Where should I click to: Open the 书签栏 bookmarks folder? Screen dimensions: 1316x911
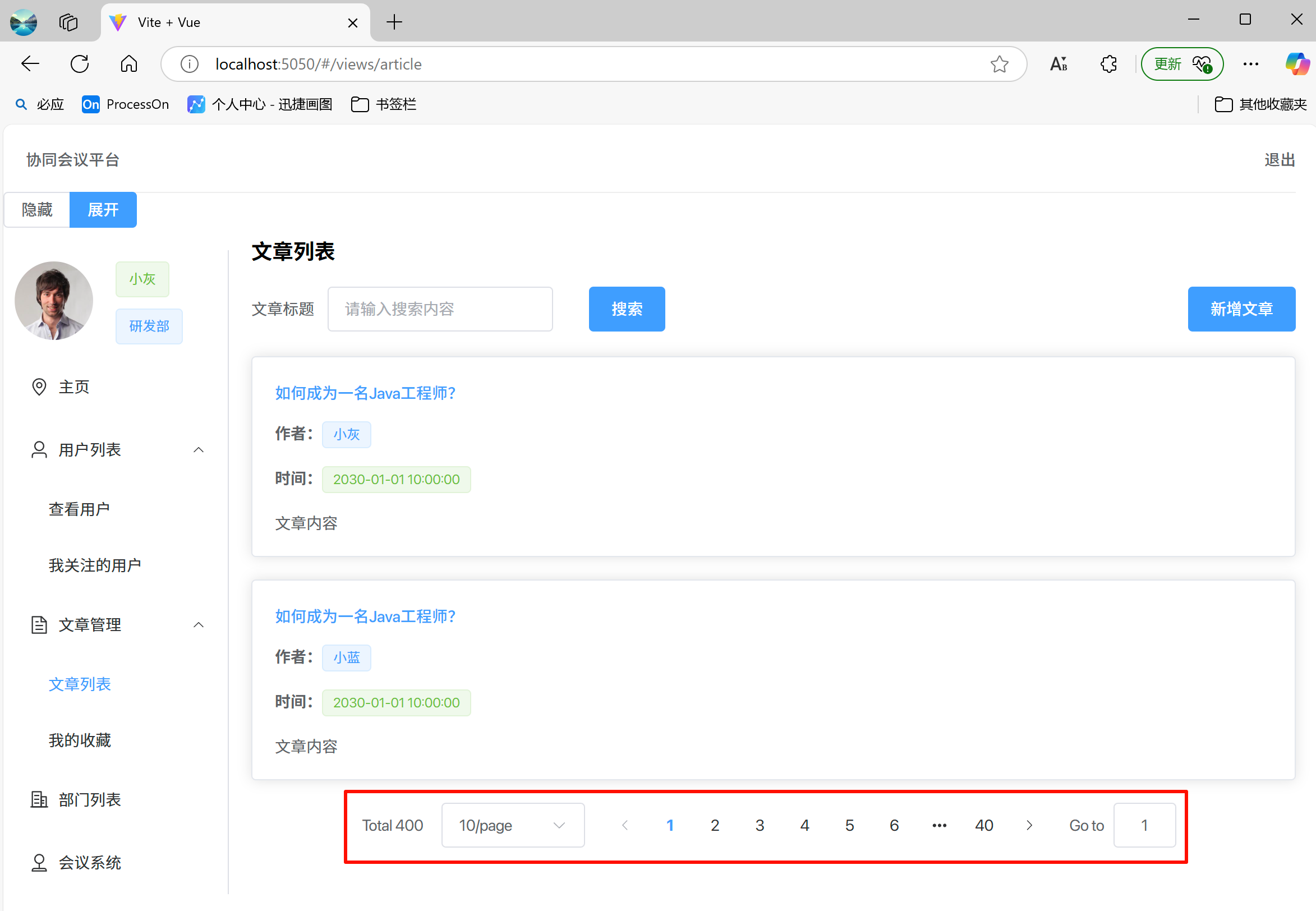point(384,104)
